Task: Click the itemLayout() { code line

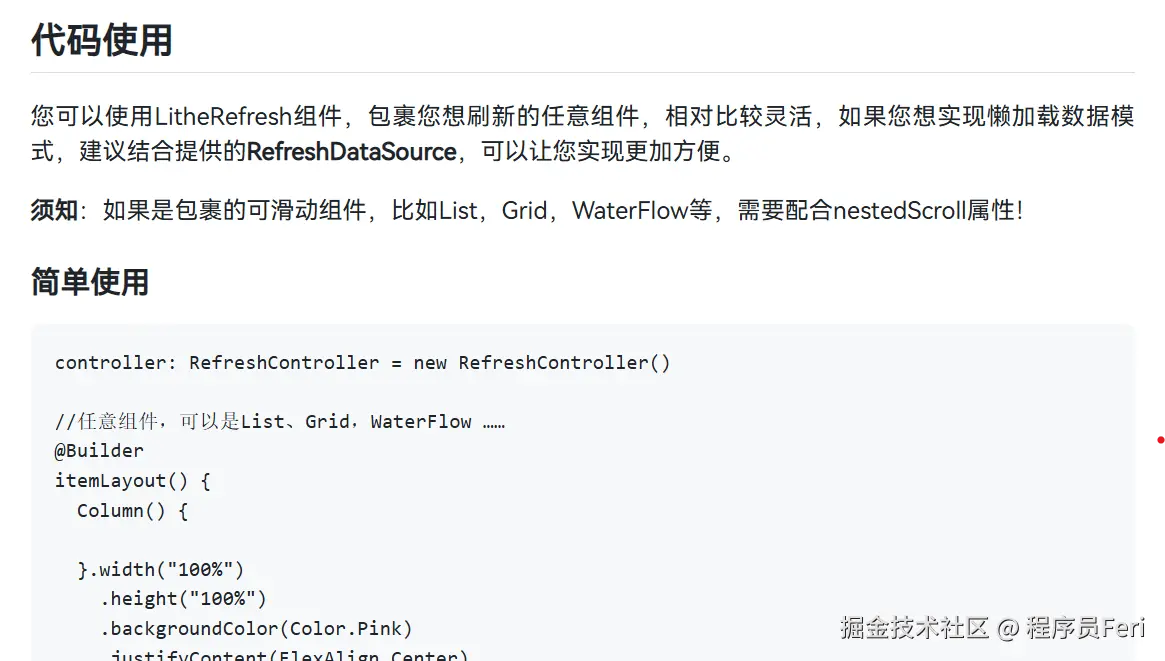Action: 133,481
